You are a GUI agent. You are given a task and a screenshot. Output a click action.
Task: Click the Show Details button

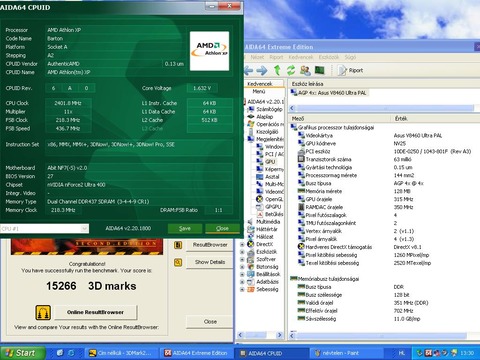click(x=210, y=262)
